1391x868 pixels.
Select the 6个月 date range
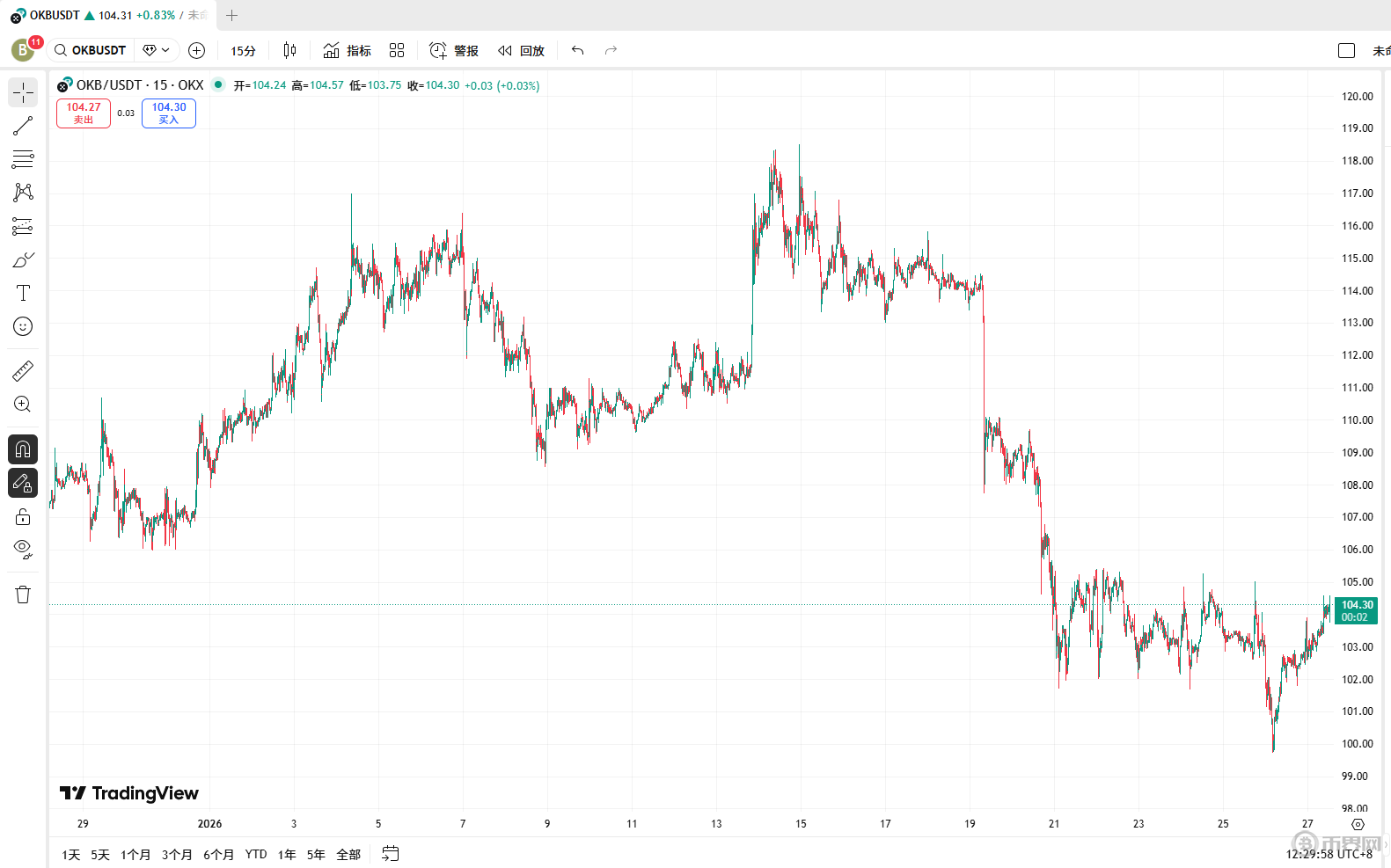pos(219,855)
